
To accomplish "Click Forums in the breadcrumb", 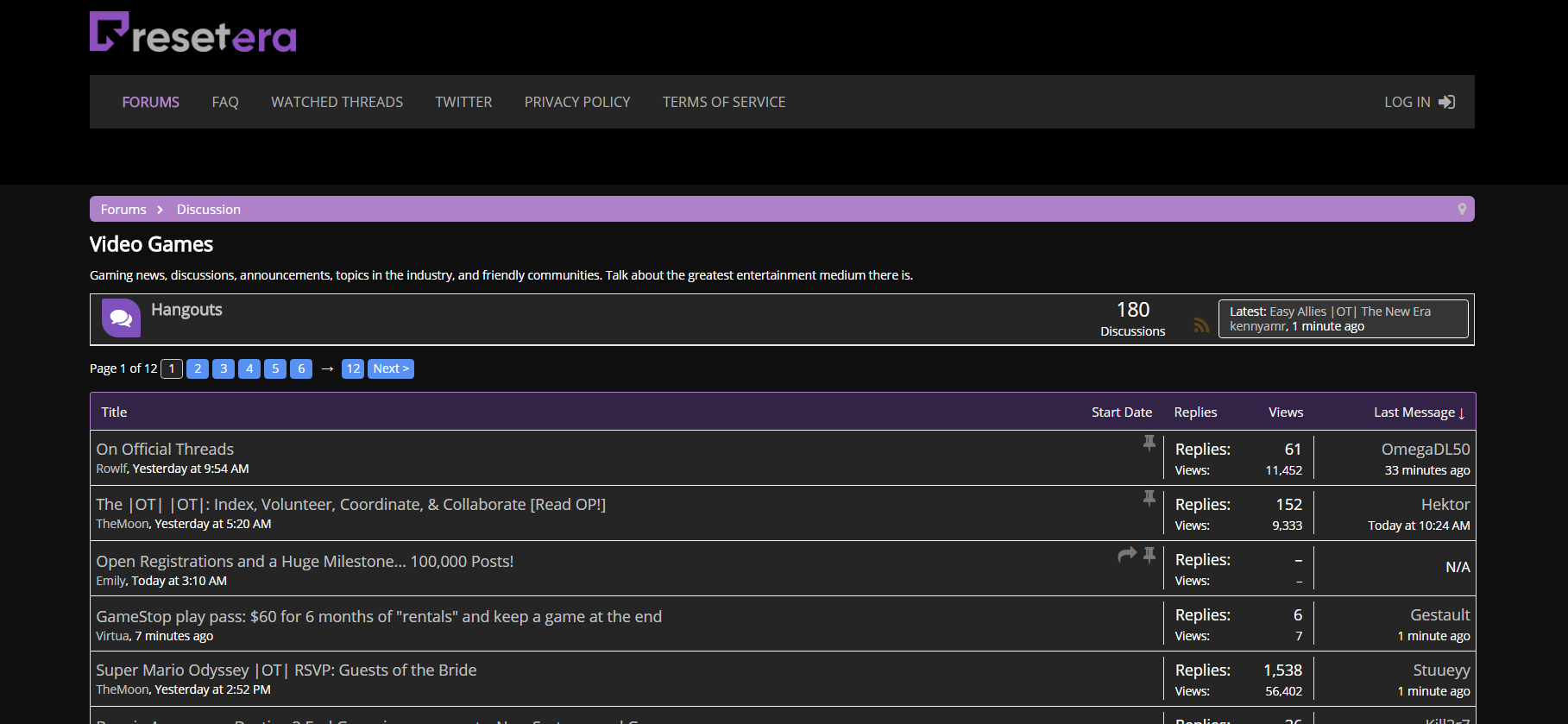I will tap(123, 210).
